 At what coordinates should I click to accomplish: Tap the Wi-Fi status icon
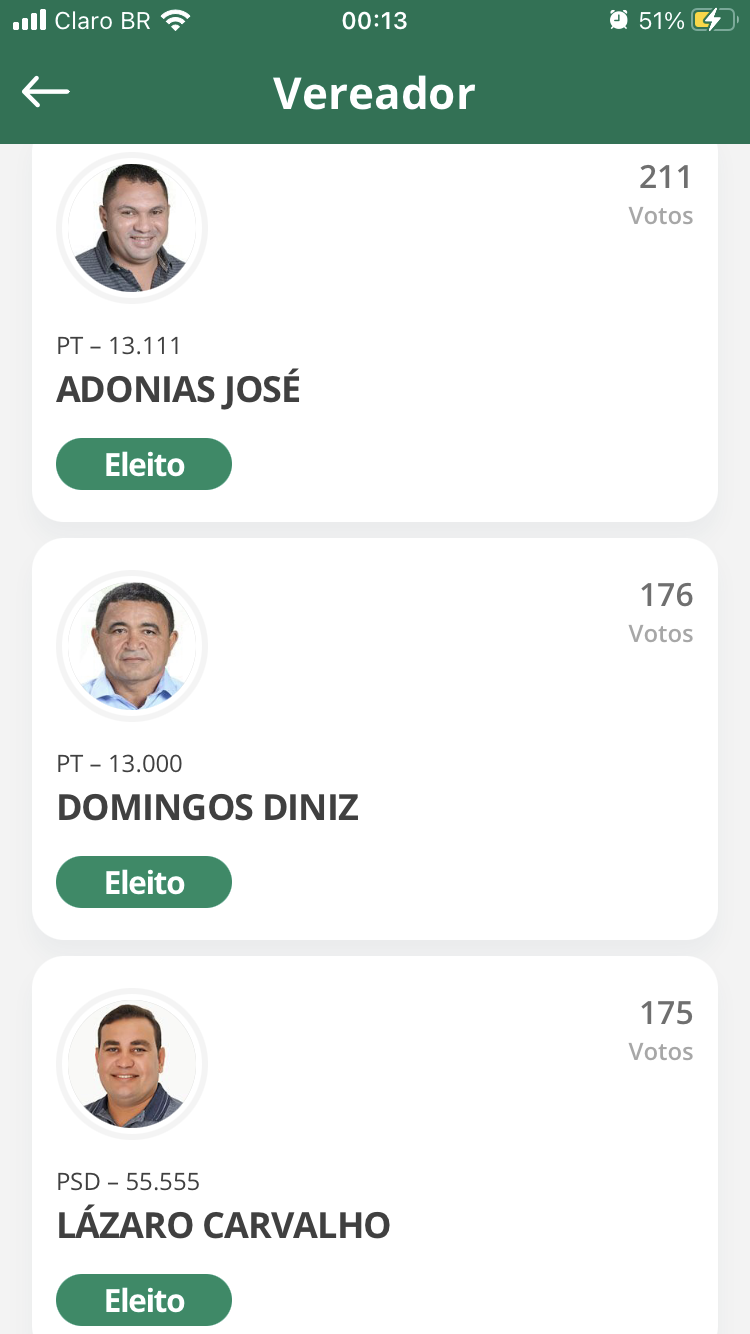(x=176, y=21)
